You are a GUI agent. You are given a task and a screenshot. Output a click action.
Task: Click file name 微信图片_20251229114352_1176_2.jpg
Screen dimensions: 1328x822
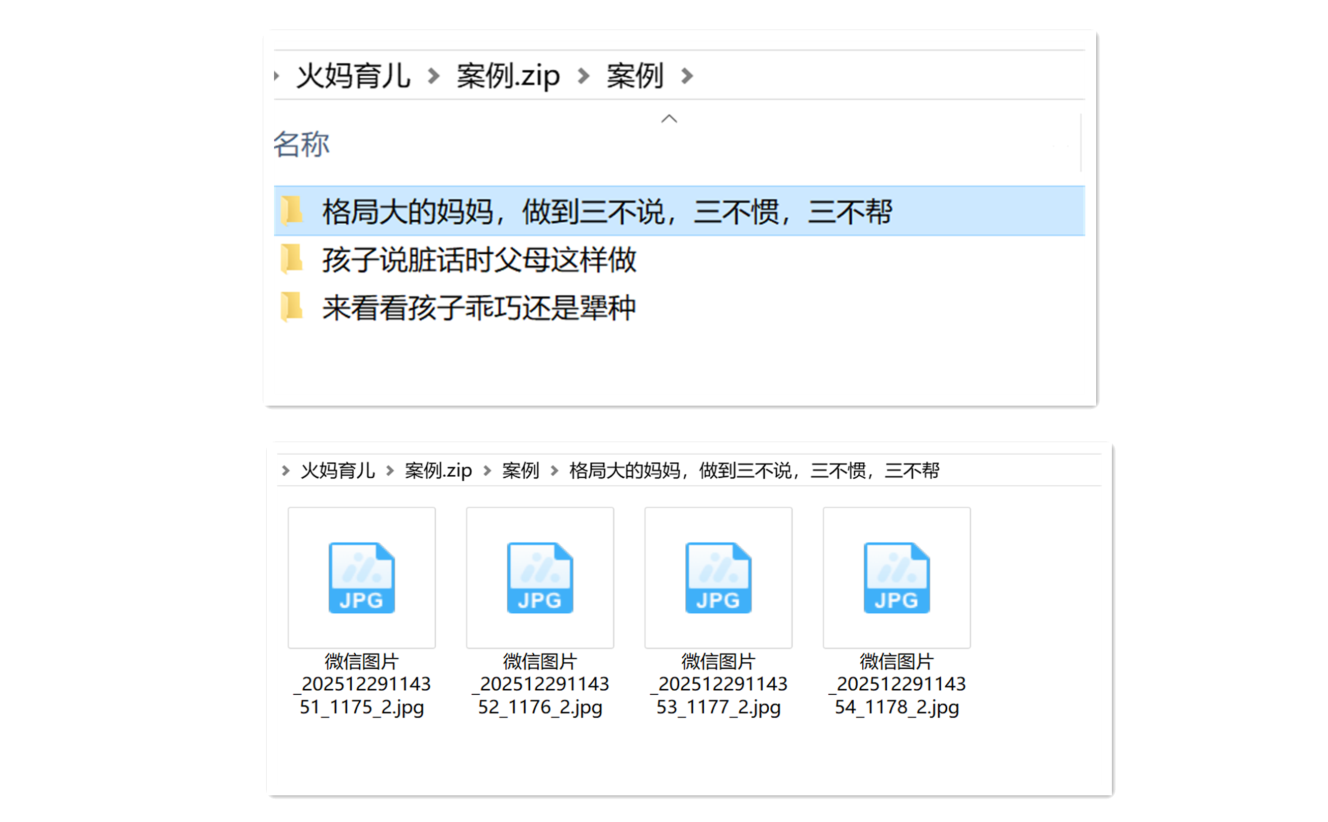[540, 684]
